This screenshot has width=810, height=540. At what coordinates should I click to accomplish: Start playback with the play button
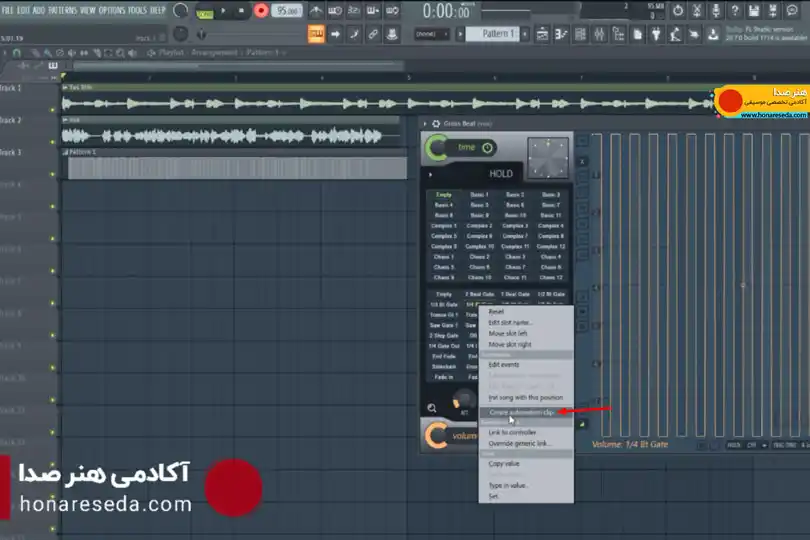(223, 10)
